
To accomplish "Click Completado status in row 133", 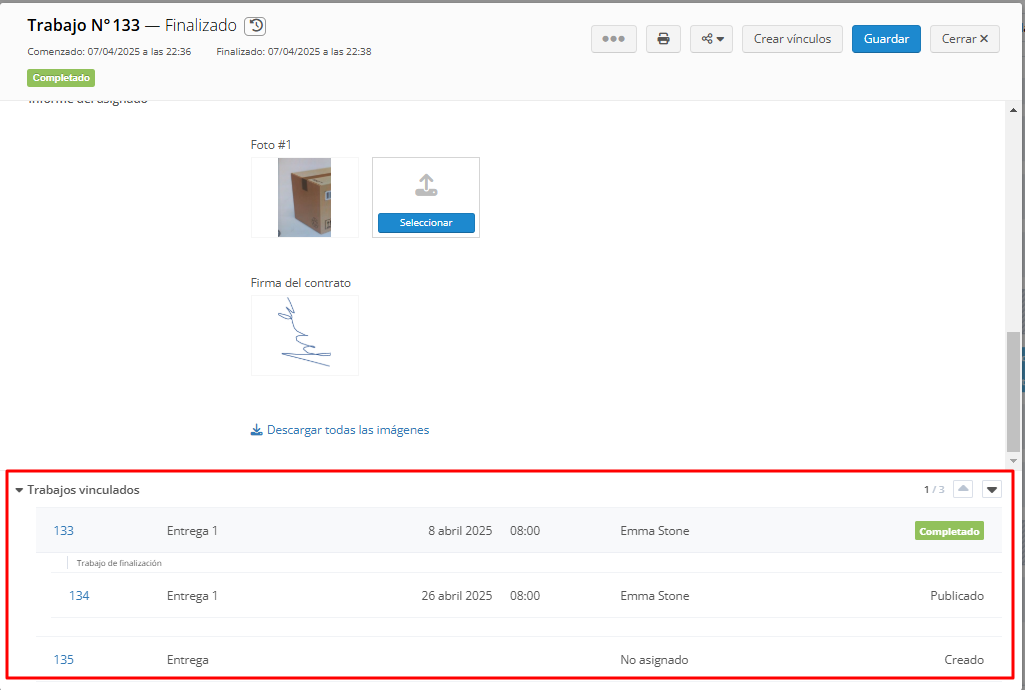I will (x=949, y=531).
